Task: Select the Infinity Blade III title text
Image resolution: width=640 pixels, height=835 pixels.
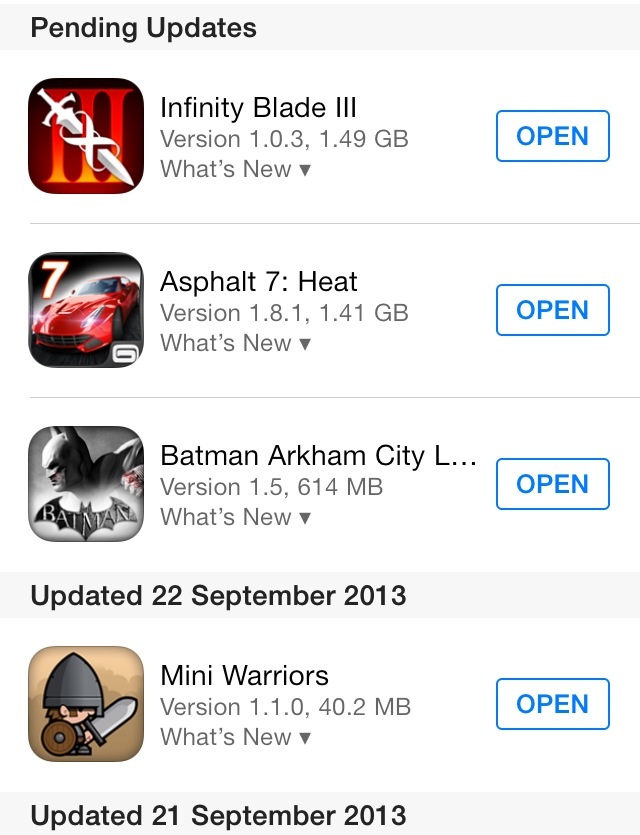Action: (x=258, y=108)
